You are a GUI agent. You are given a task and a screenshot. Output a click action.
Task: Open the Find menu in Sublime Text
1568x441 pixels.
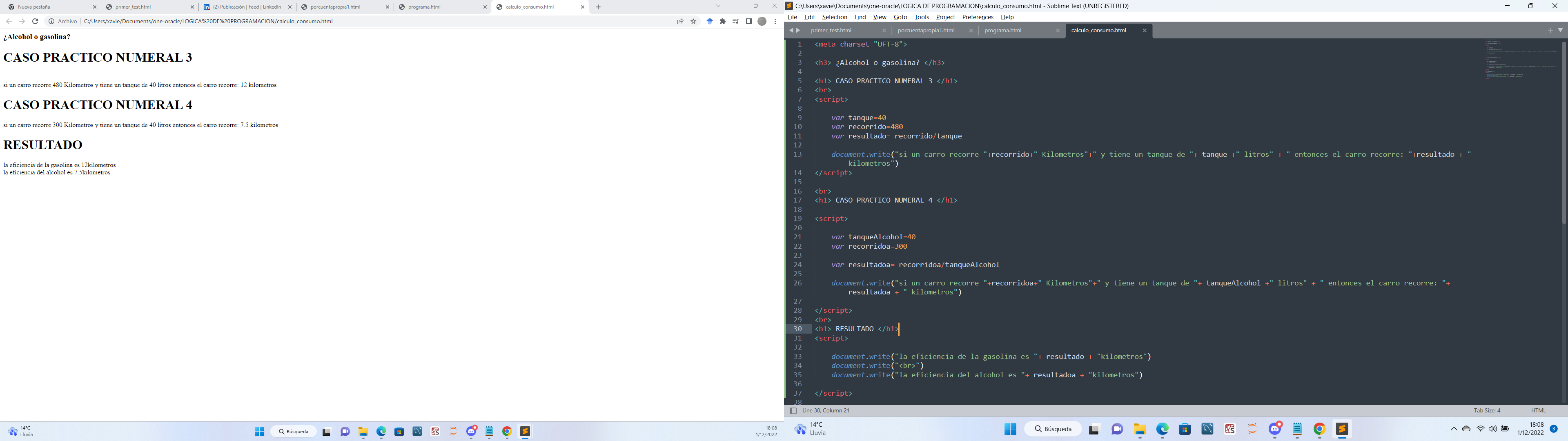(x=860, y=17)
